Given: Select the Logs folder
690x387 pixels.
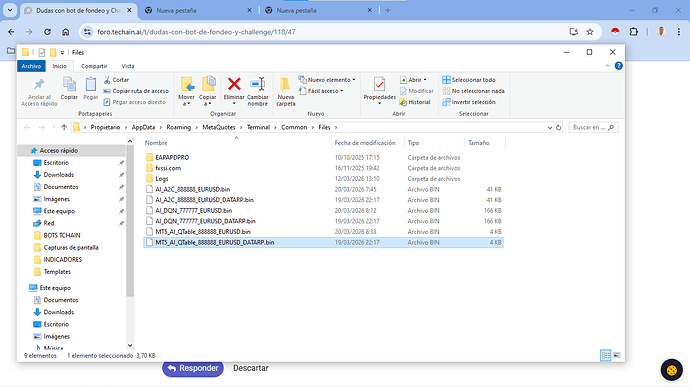Looking at the screenshot, I should coord(161,179).
